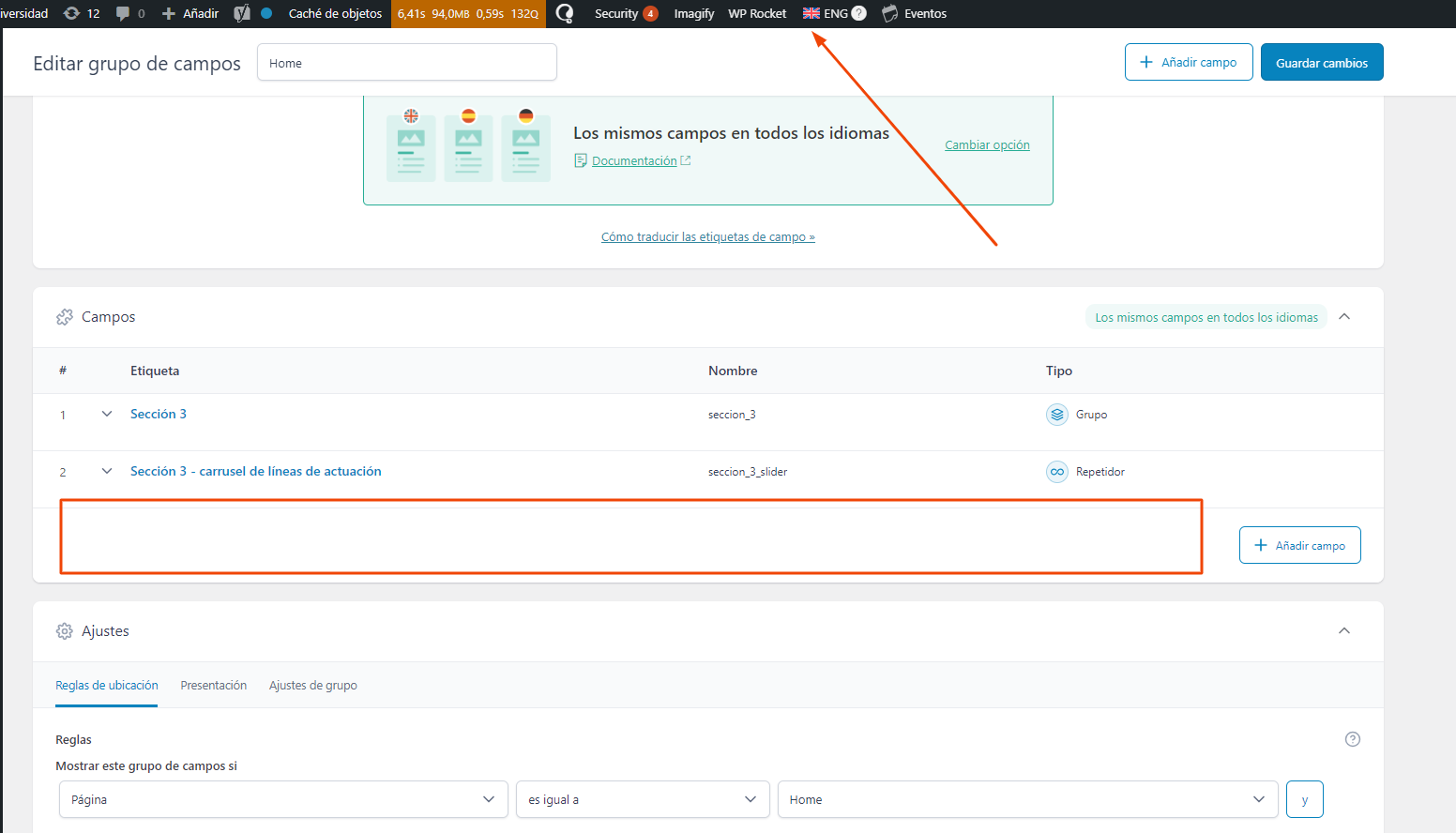Click the updates icon in admin bar
The width and height of the screenshot is (1456, 833).
pos(71,13)
